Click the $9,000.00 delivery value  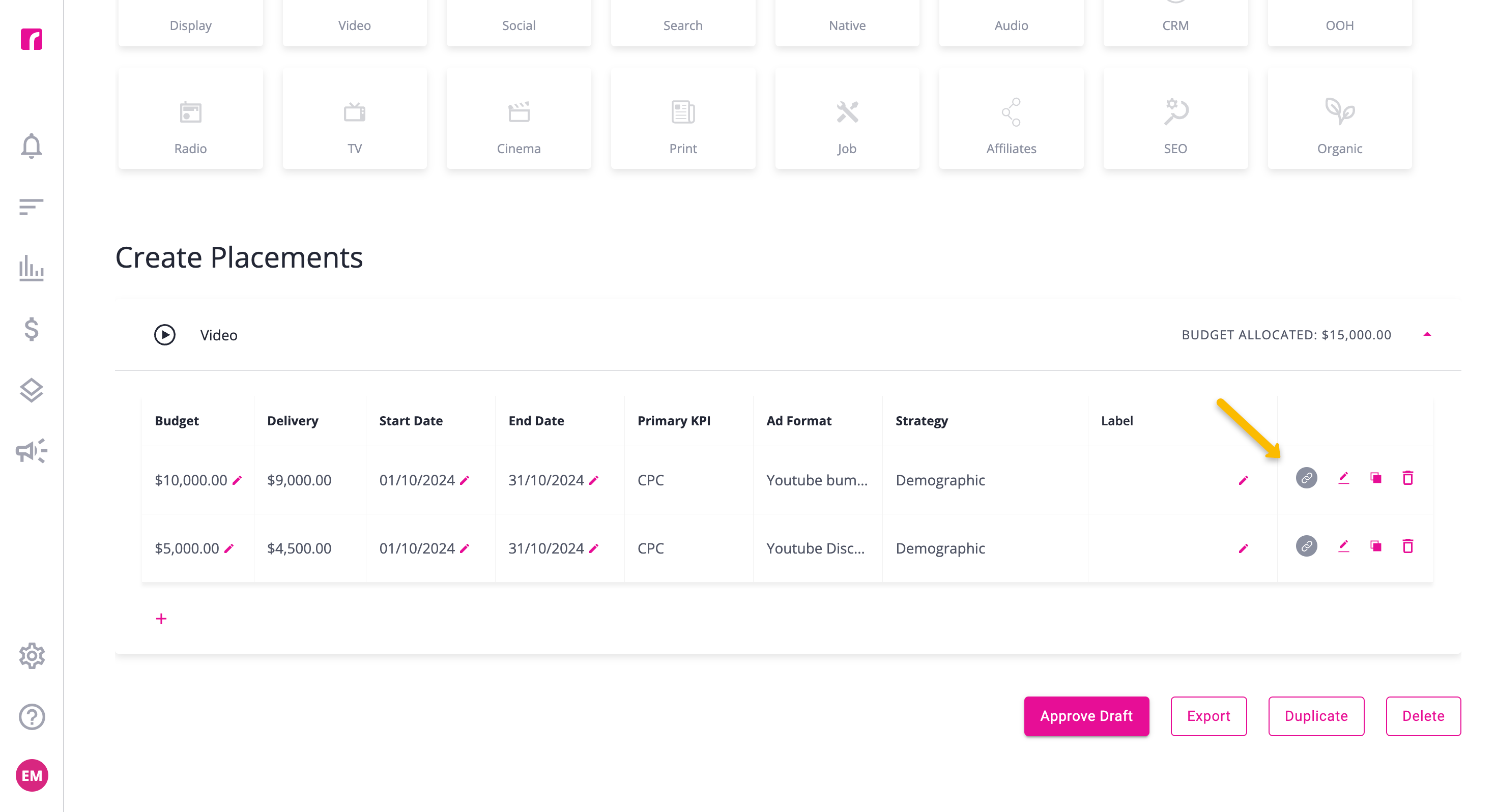pyautogui.click(x=299, y=480)
